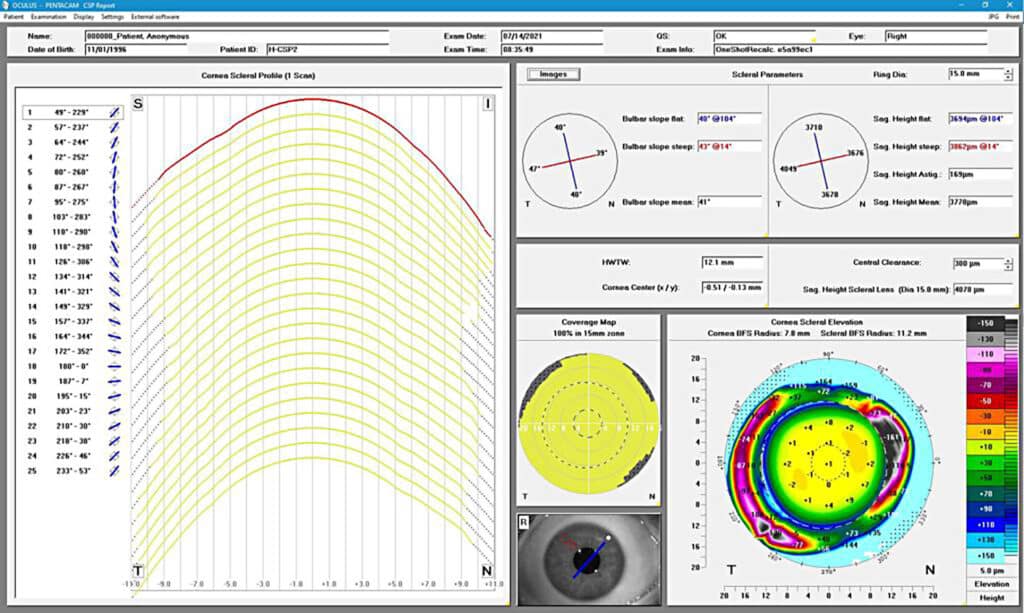
Task: Open the Examination menu
Action: click(x=48, y=16)
